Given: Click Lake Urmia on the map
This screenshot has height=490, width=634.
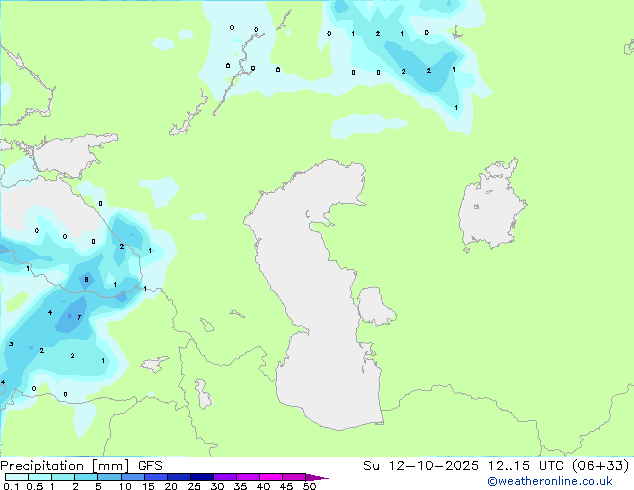Looking at the screenshot, I should 203,394.
